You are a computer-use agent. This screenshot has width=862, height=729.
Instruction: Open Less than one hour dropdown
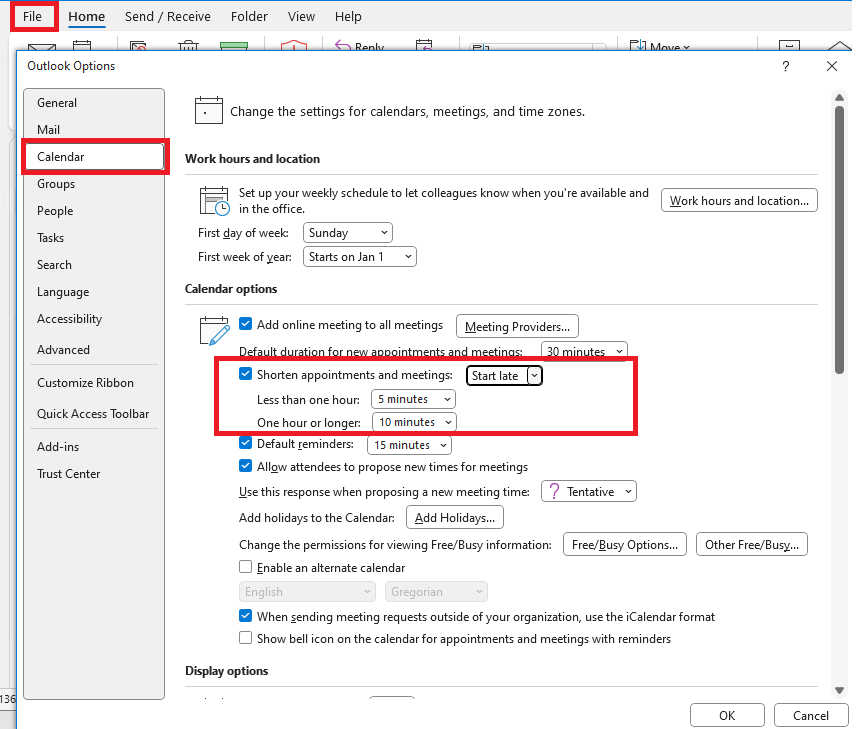click(413, 399)
